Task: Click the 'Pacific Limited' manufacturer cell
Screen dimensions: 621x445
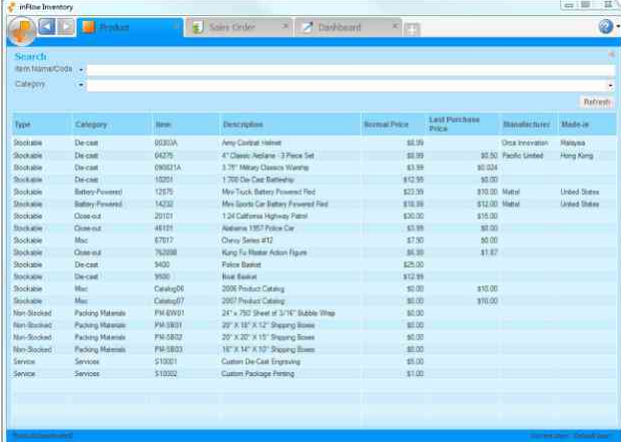Action: pos(523,156)
